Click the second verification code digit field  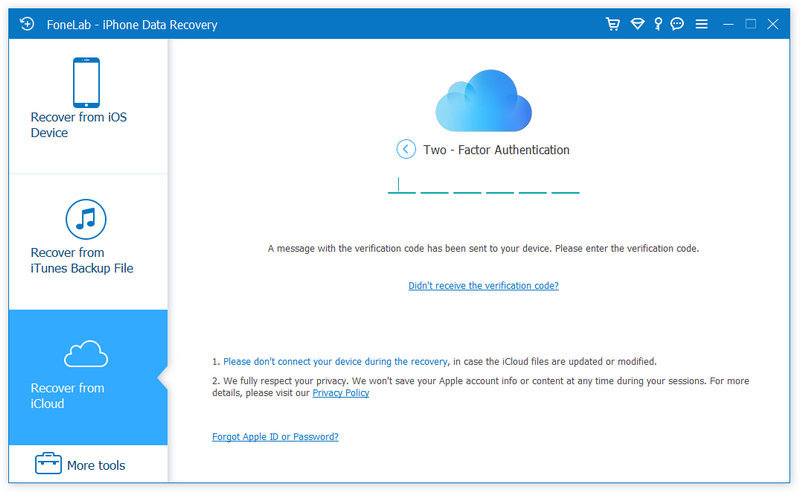(435, 185)
